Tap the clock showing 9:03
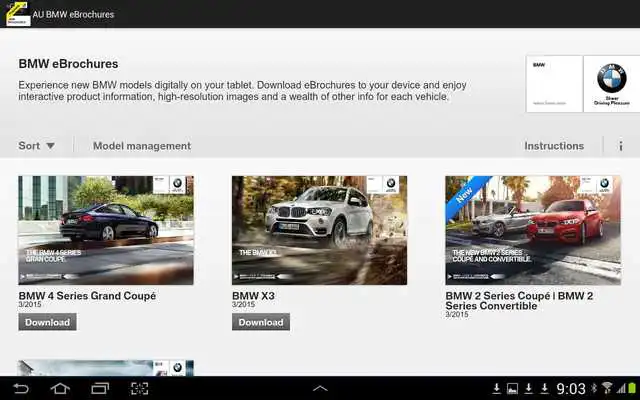 click(x=571, y=388)
